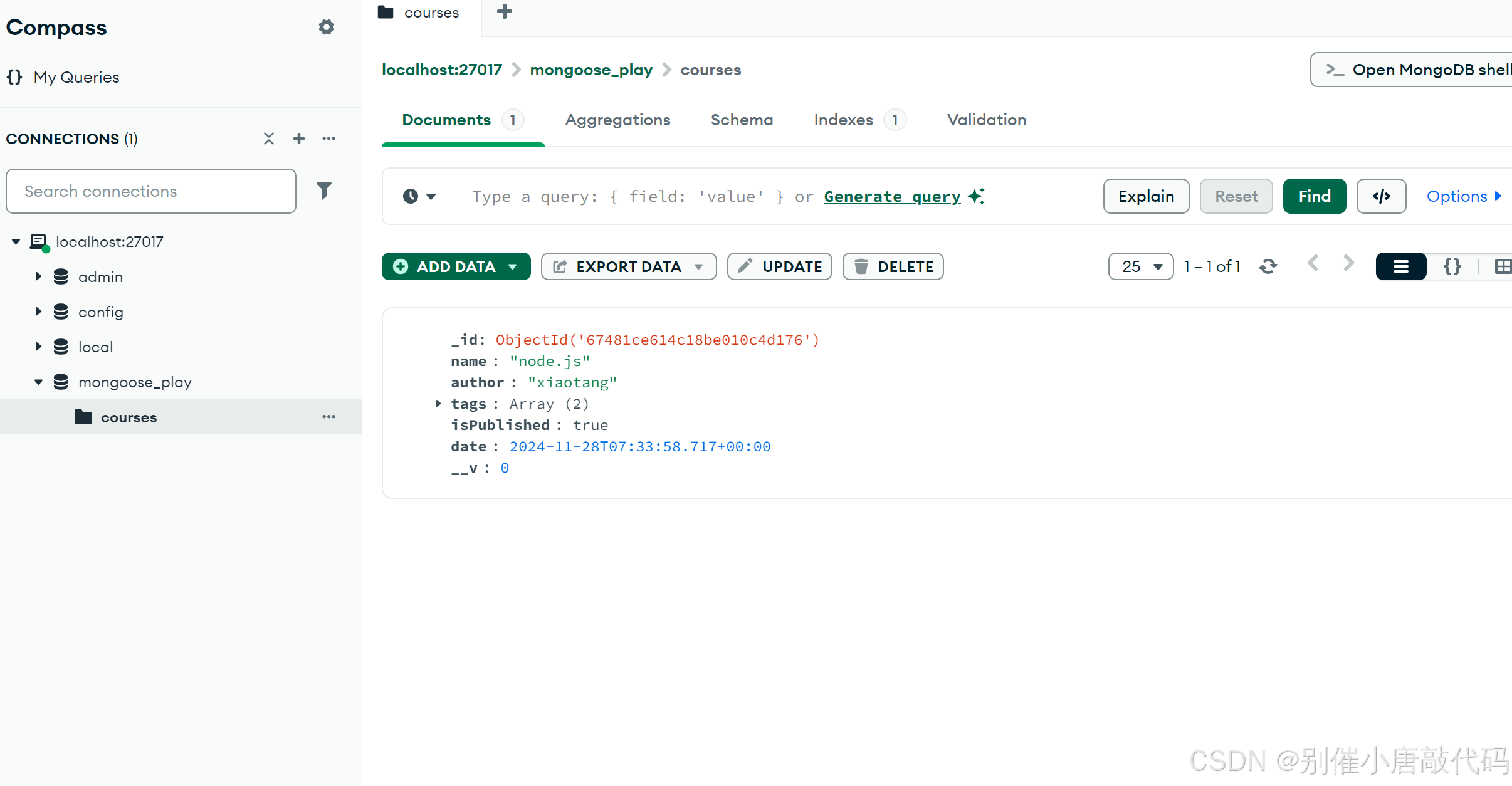Open focus mode with the code icon
1512x786 pixels.
(1382, 196)
